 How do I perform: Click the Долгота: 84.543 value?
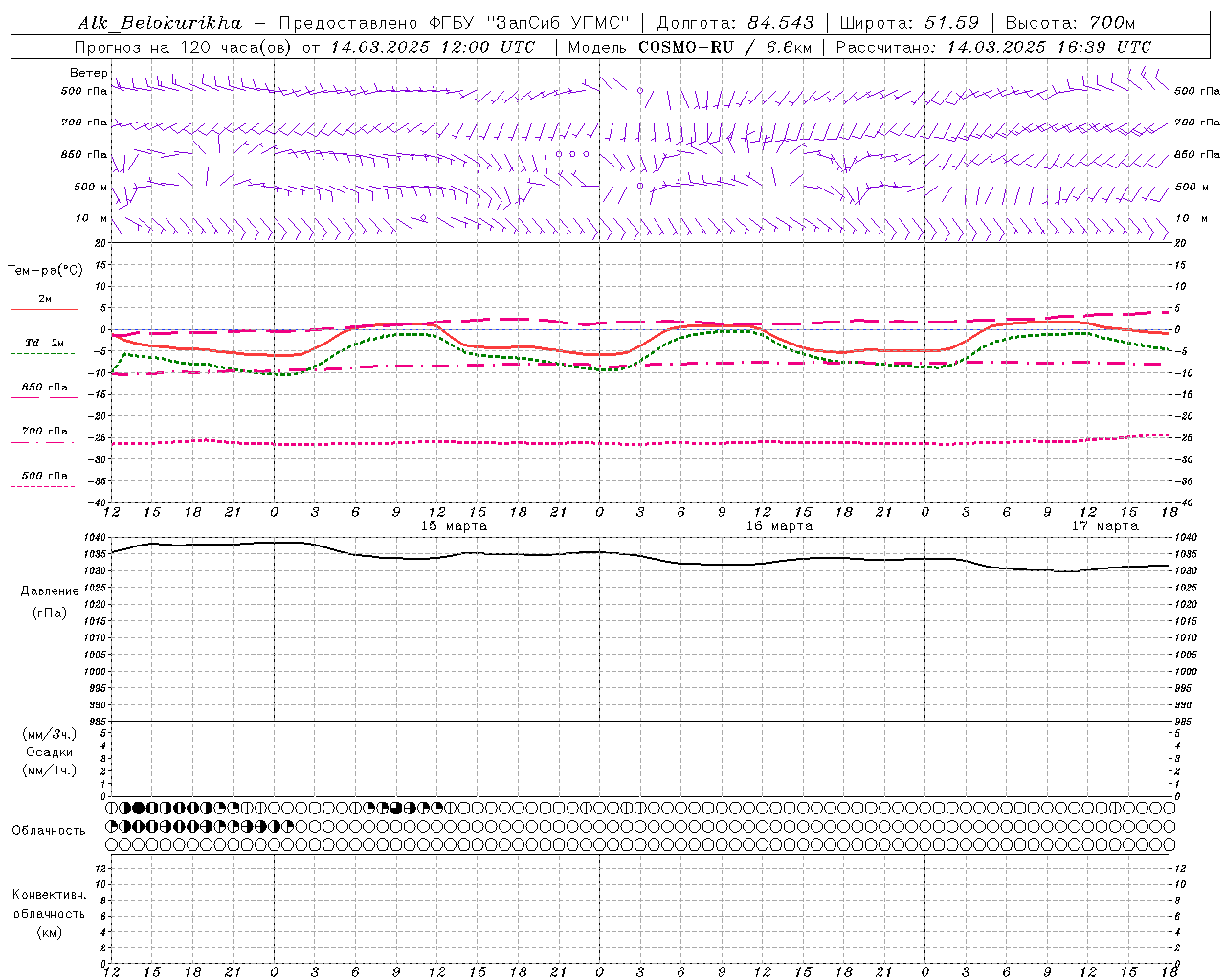[736, 23]
